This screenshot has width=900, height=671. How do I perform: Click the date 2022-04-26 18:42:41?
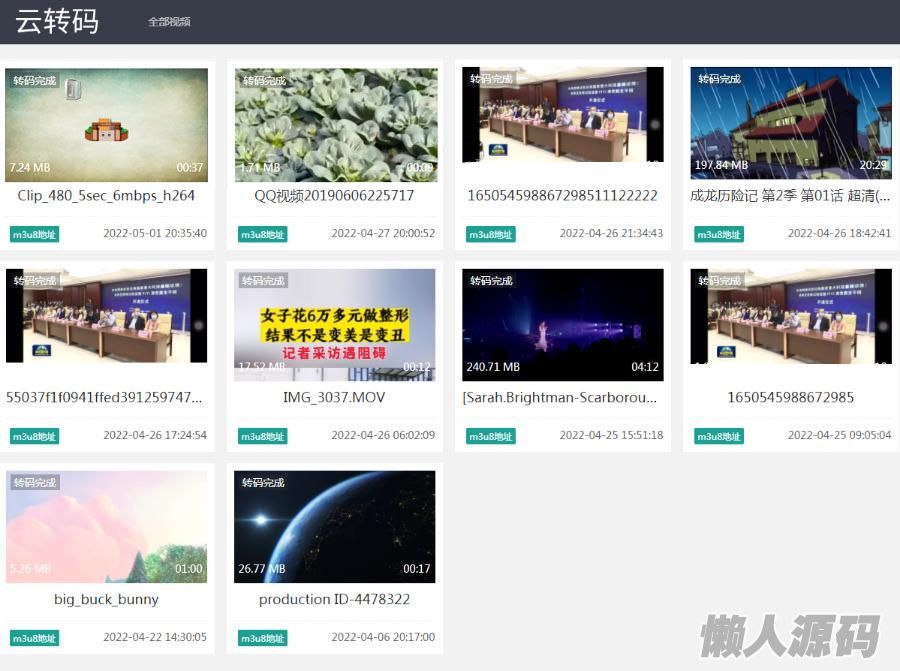840,233
